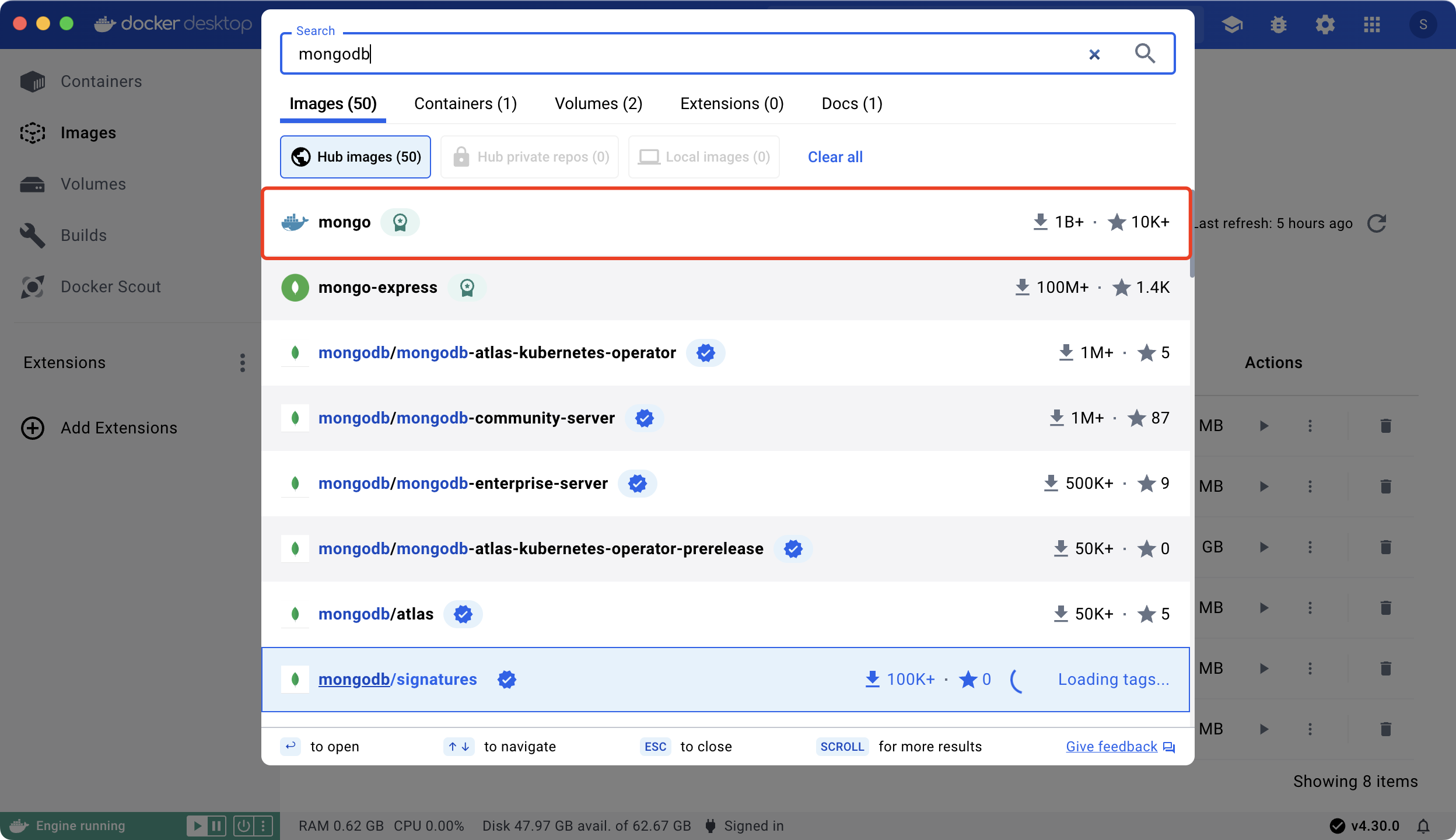Open the mongodb/atlas result
The width and height of the screenshot is (1456, 840).
[x=726, y=614]
